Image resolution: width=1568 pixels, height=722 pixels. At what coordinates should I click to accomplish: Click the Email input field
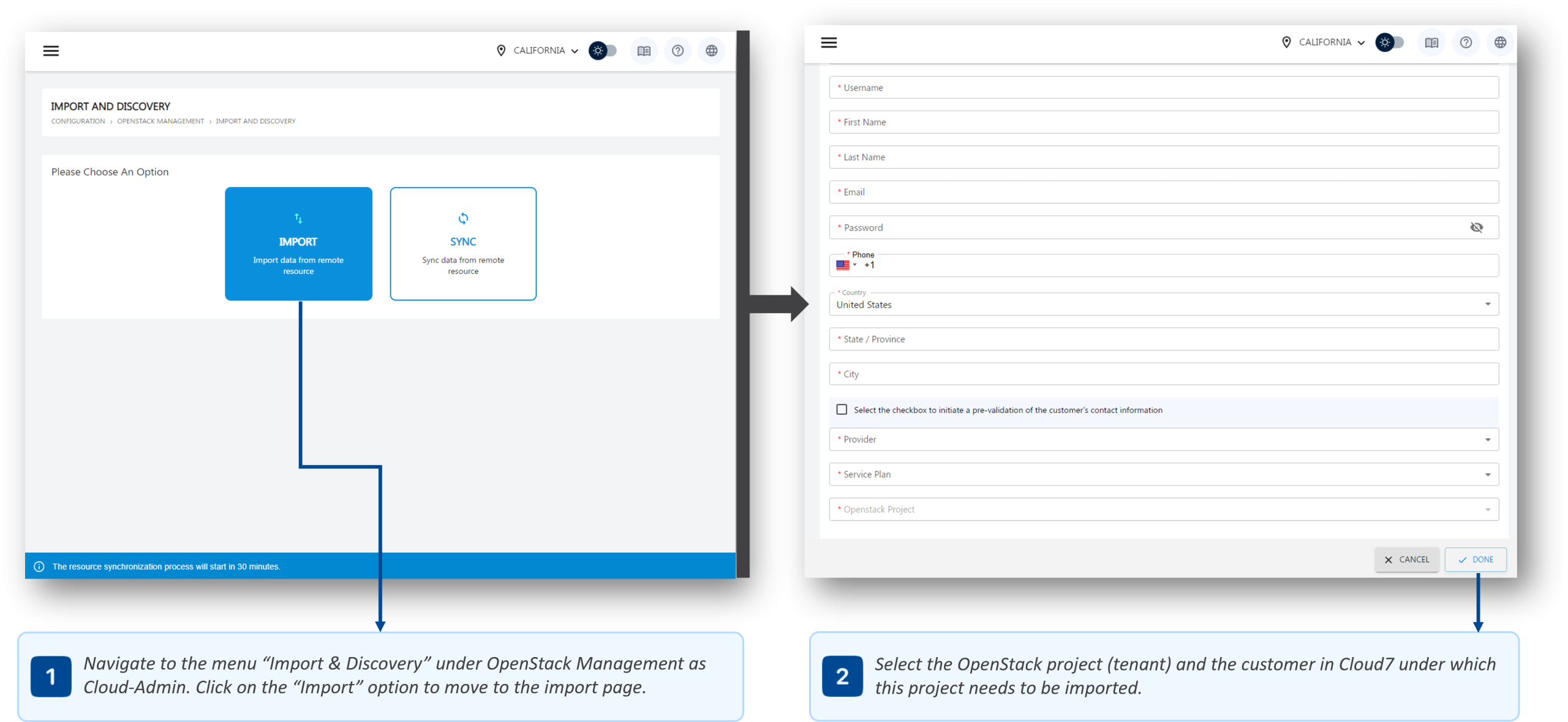1163,192
